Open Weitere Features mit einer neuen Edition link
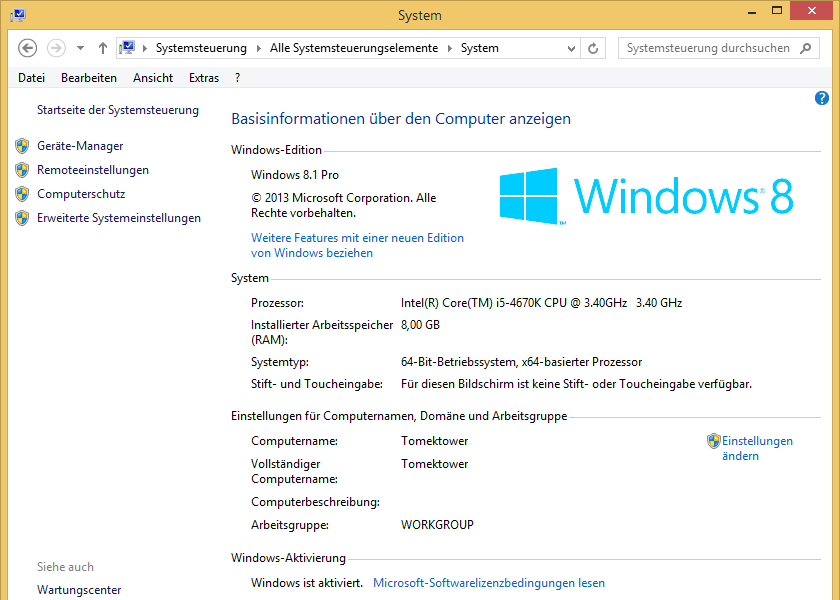Viewport: 840px width, 600px height. pyautogui.click(x=357, y=245)
